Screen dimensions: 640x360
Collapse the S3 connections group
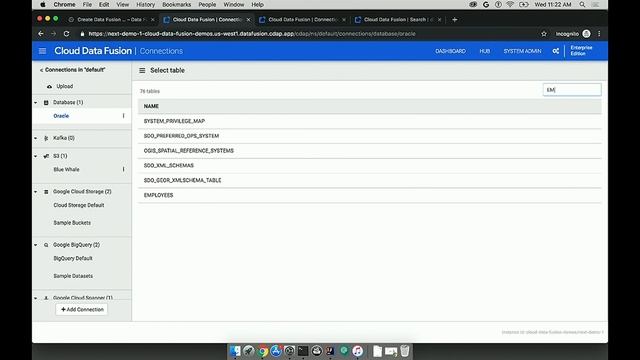click(36, 156)
